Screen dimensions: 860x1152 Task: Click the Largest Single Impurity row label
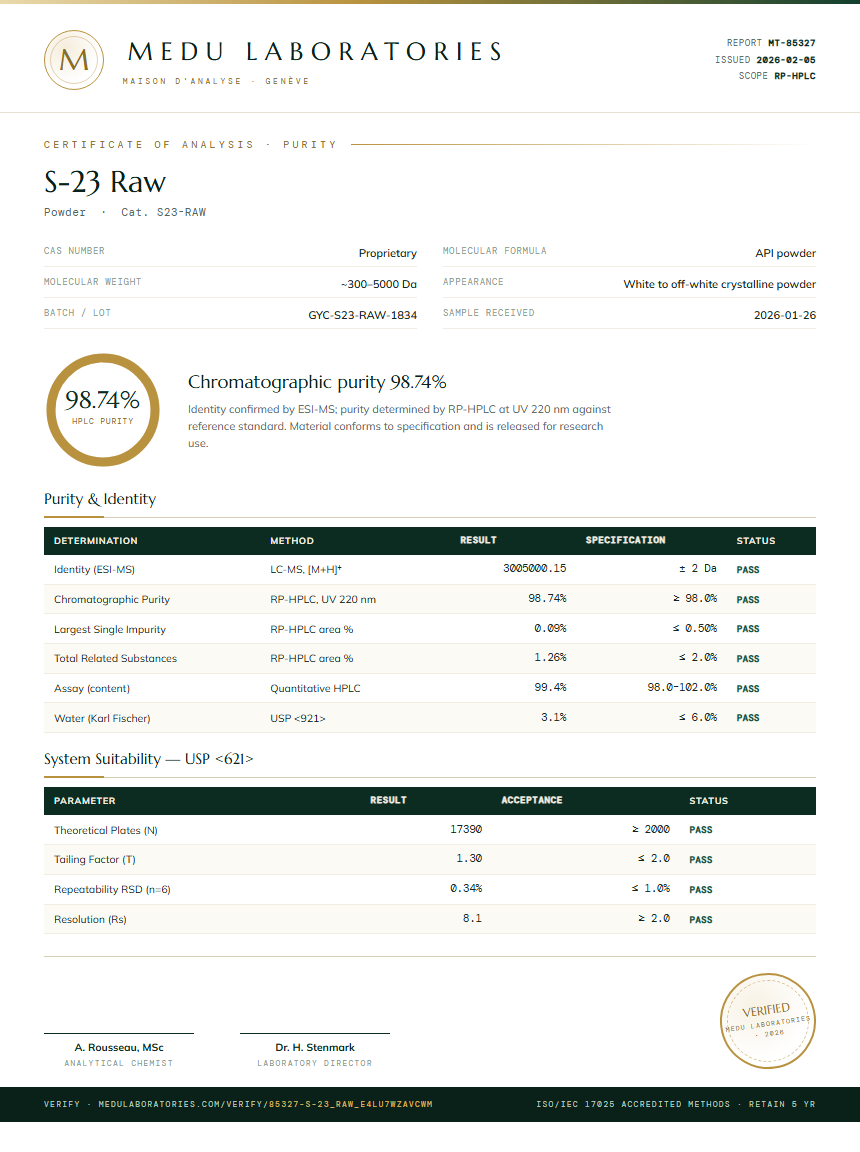coord(109,630)
